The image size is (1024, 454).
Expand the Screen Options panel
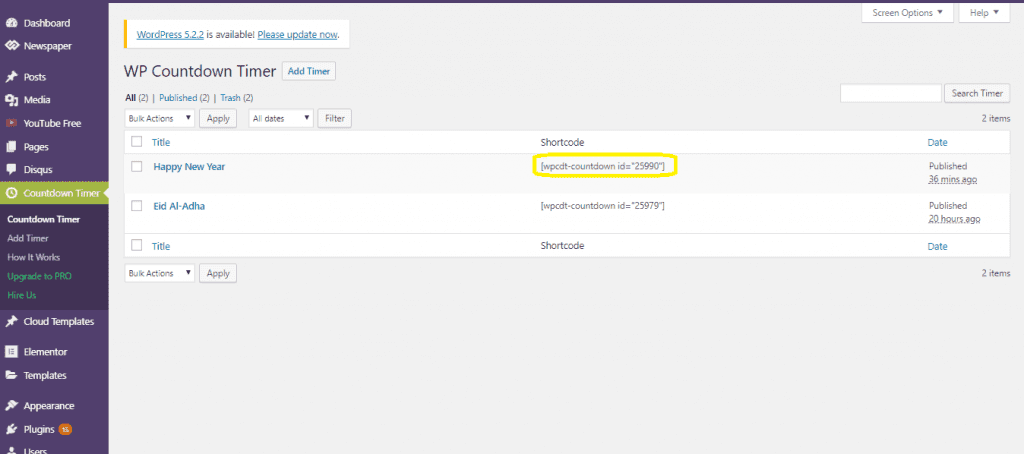click(x=908, y=12)
